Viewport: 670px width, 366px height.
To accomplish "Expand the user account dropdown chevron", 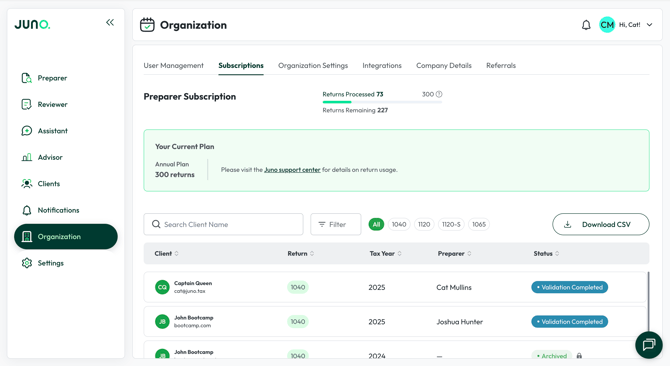I will pos(649,25).
